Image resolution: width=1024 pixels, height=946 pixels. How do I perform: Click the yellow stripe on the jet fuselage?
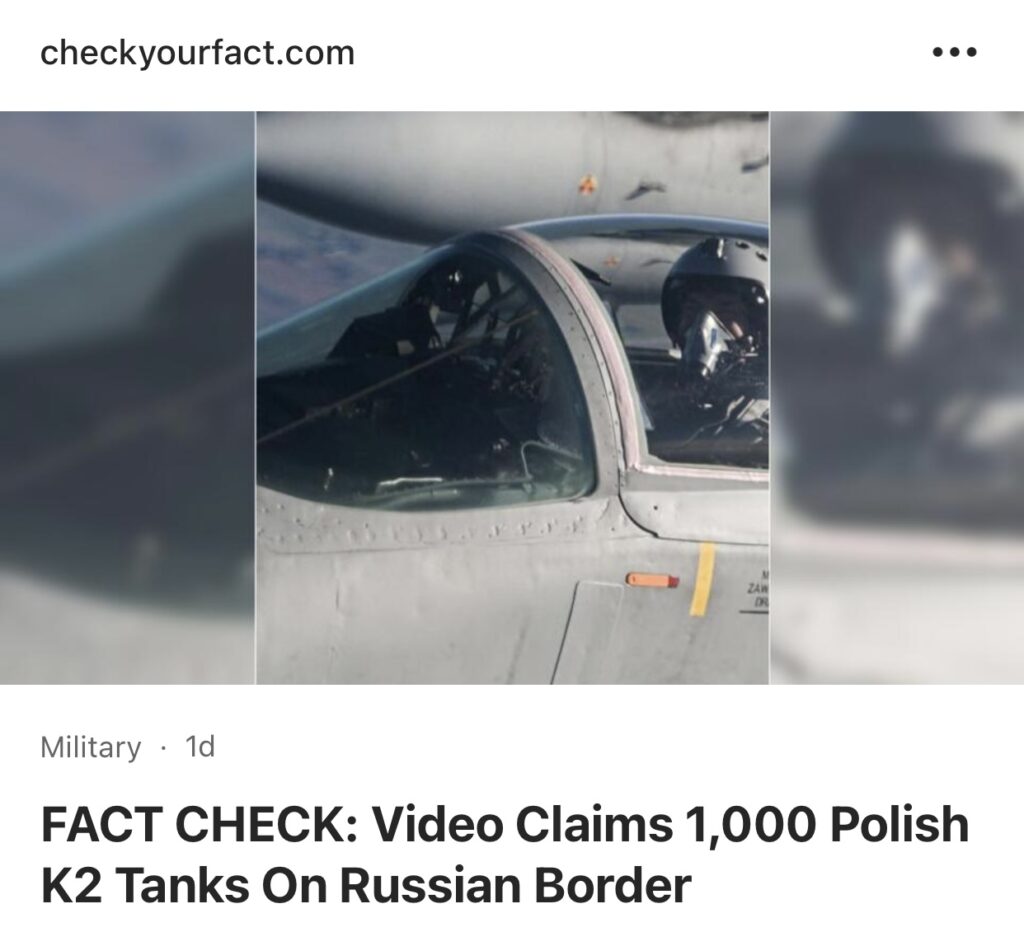point(703,580)
